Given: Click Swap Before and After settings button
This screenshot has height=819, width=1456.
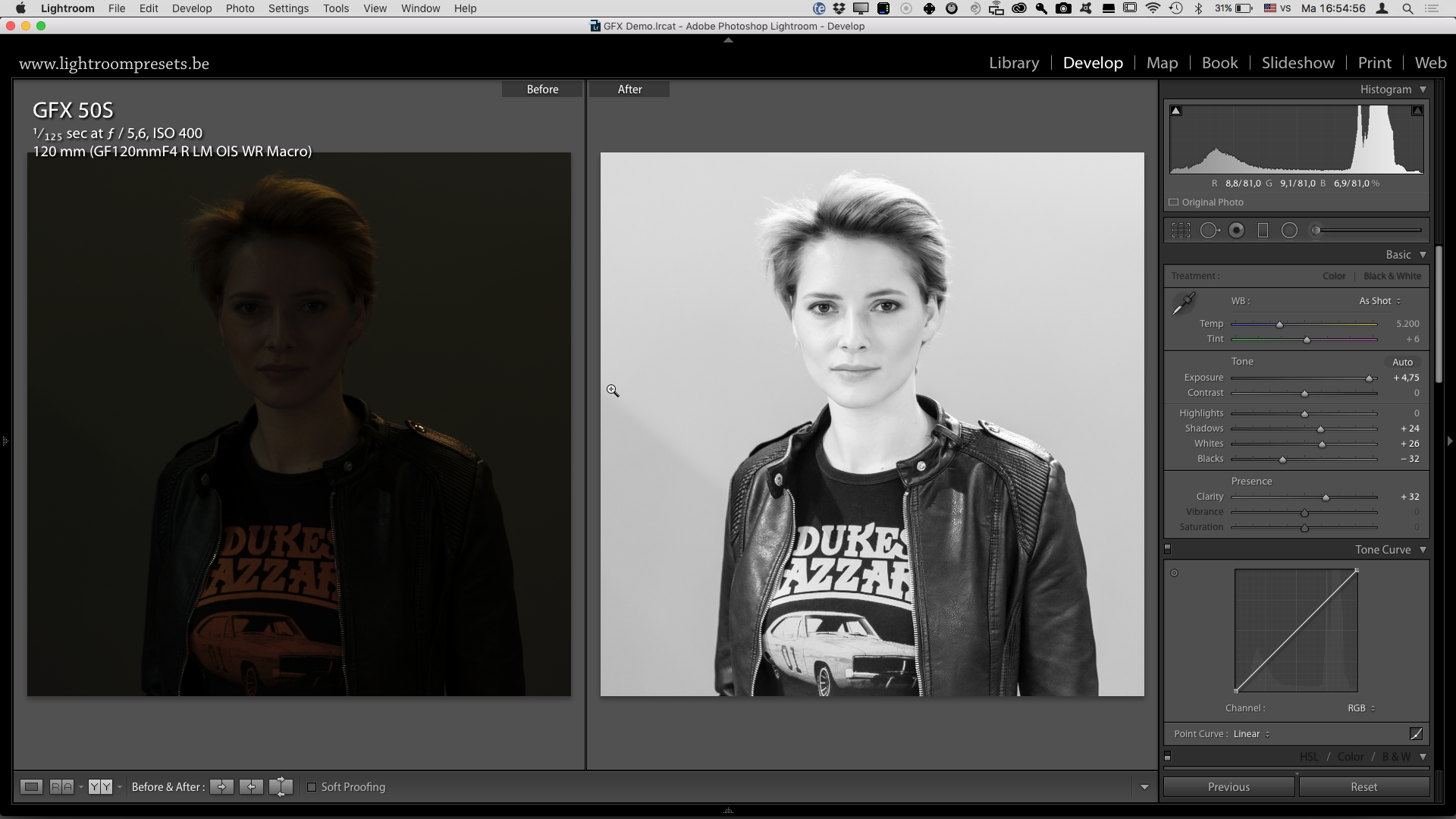Looking at the screenshot, I should [x=281, y=787].
